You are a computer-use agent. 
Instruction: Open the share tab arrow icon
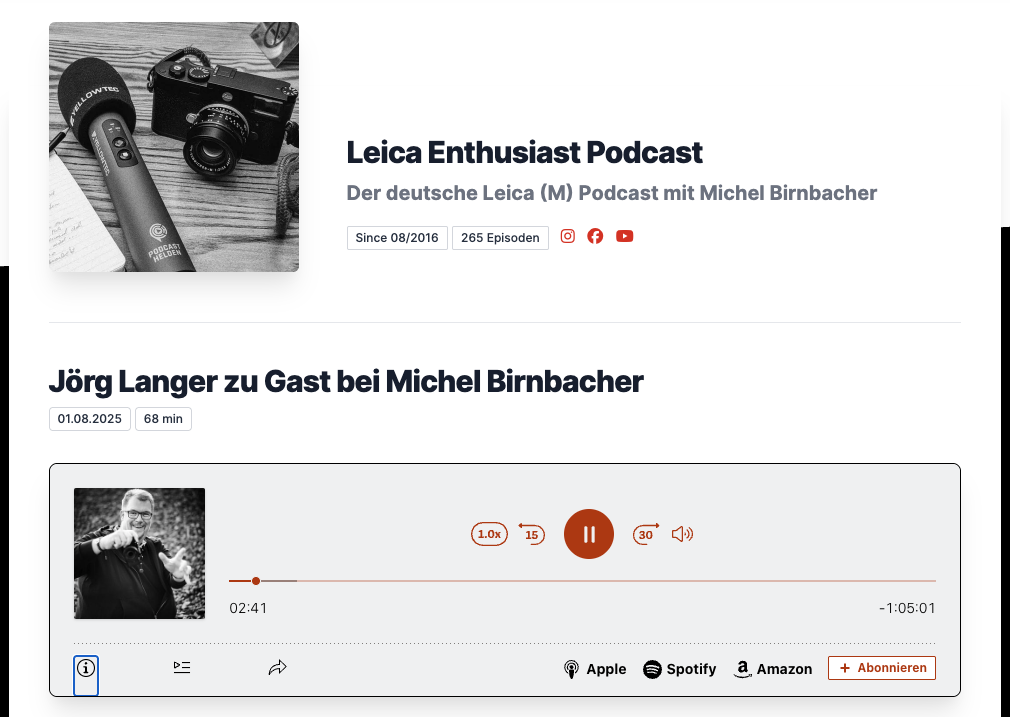[278, 667]
